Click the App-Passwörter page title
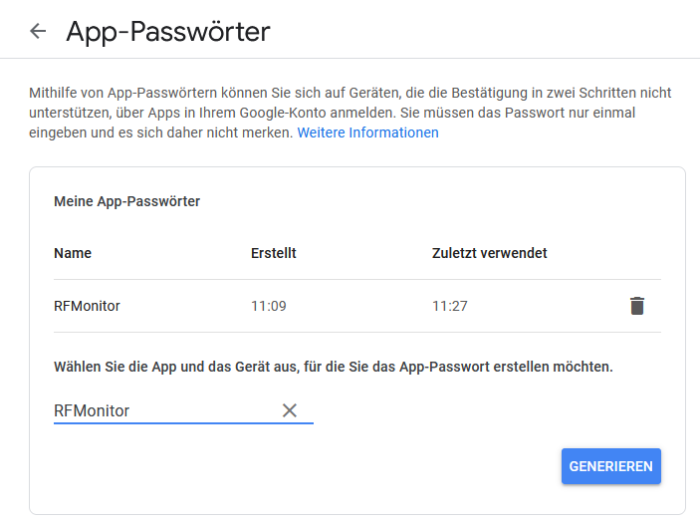Screen dimensions: 700x520 tap(168, 32)
